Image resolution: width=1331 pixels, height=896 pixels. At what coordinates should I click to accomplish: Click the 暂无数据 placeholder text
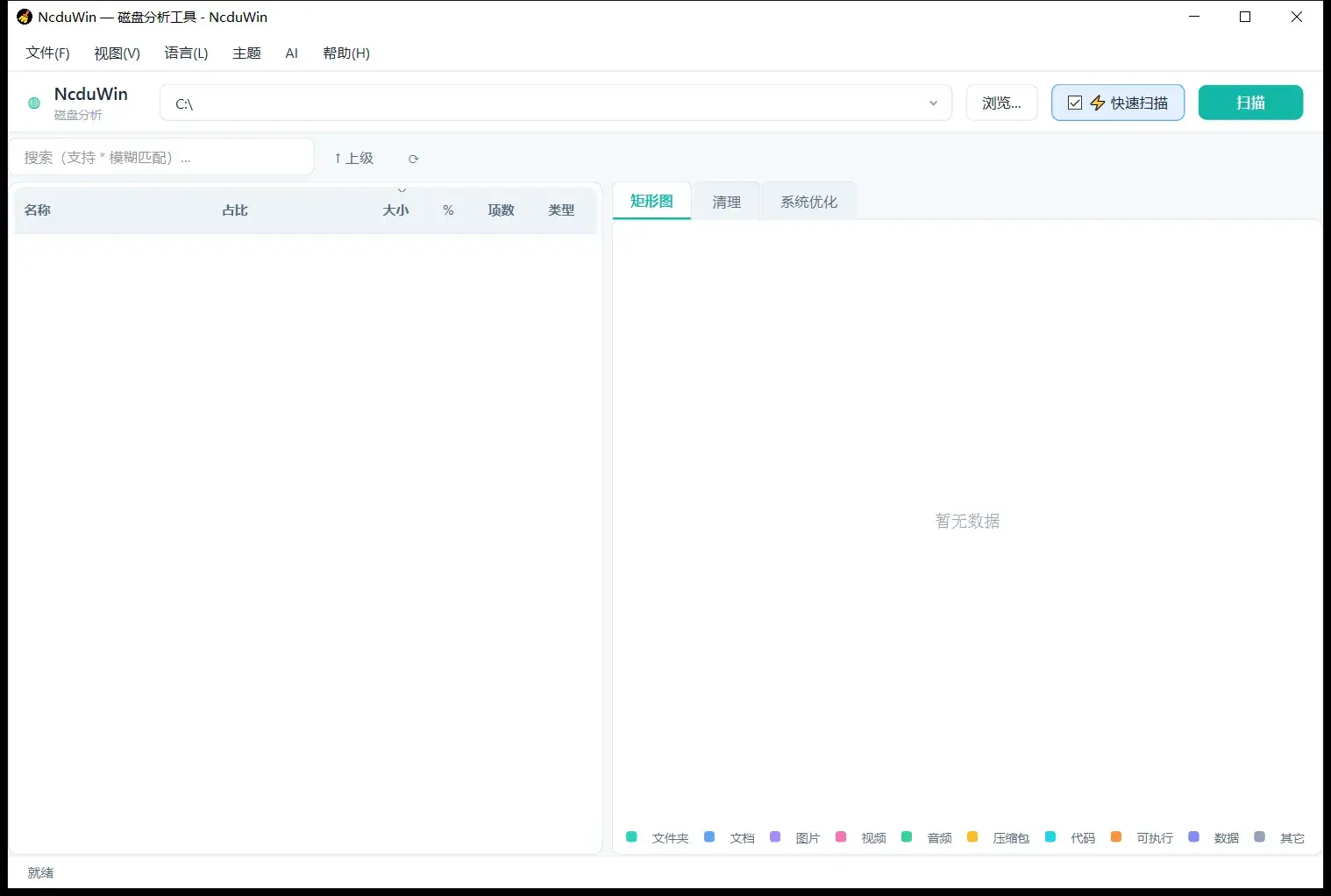pyautogui.click(x=967, y=521)
